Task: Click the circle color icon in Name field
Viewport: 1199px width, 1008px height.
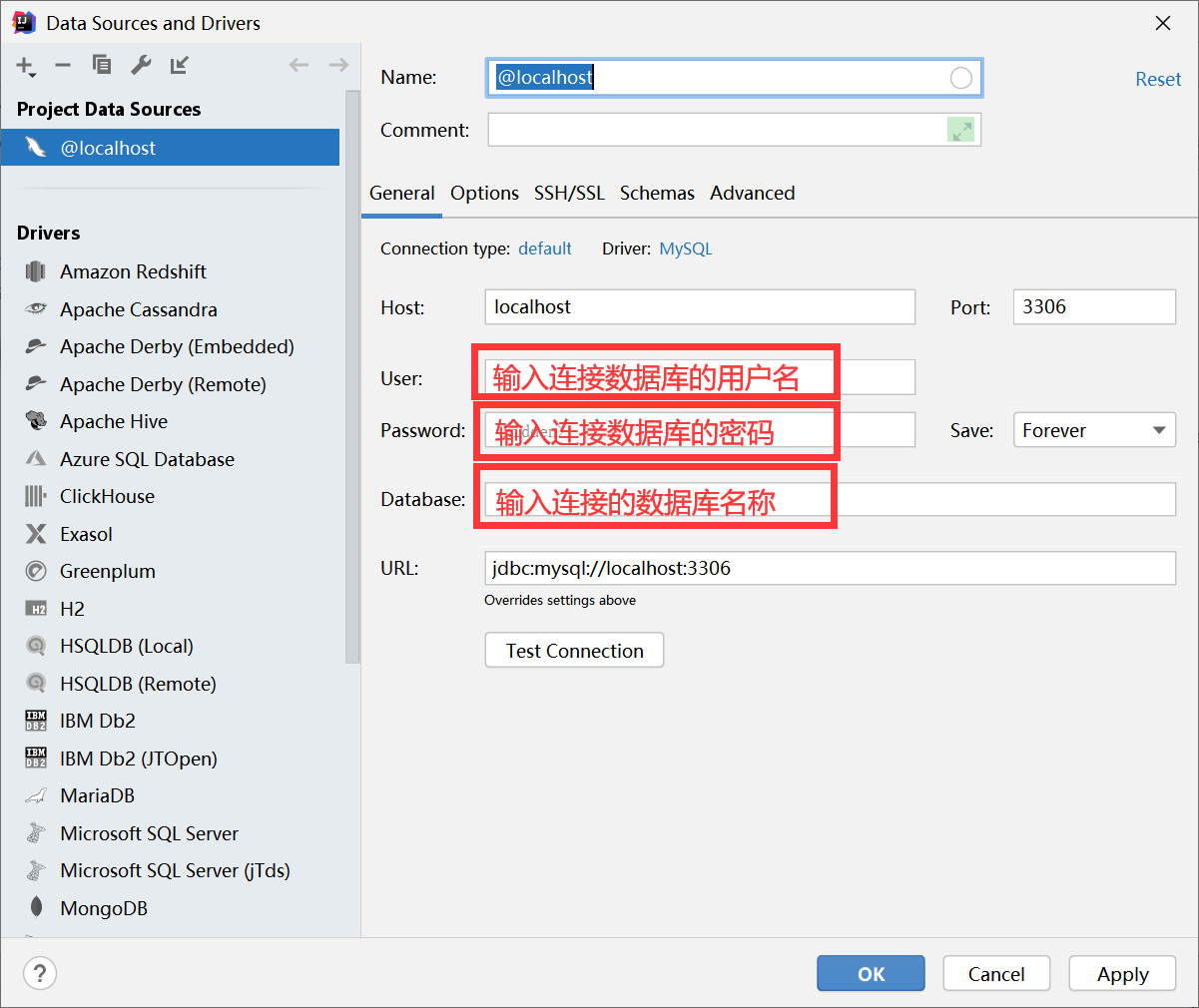Action: (961, 78)
